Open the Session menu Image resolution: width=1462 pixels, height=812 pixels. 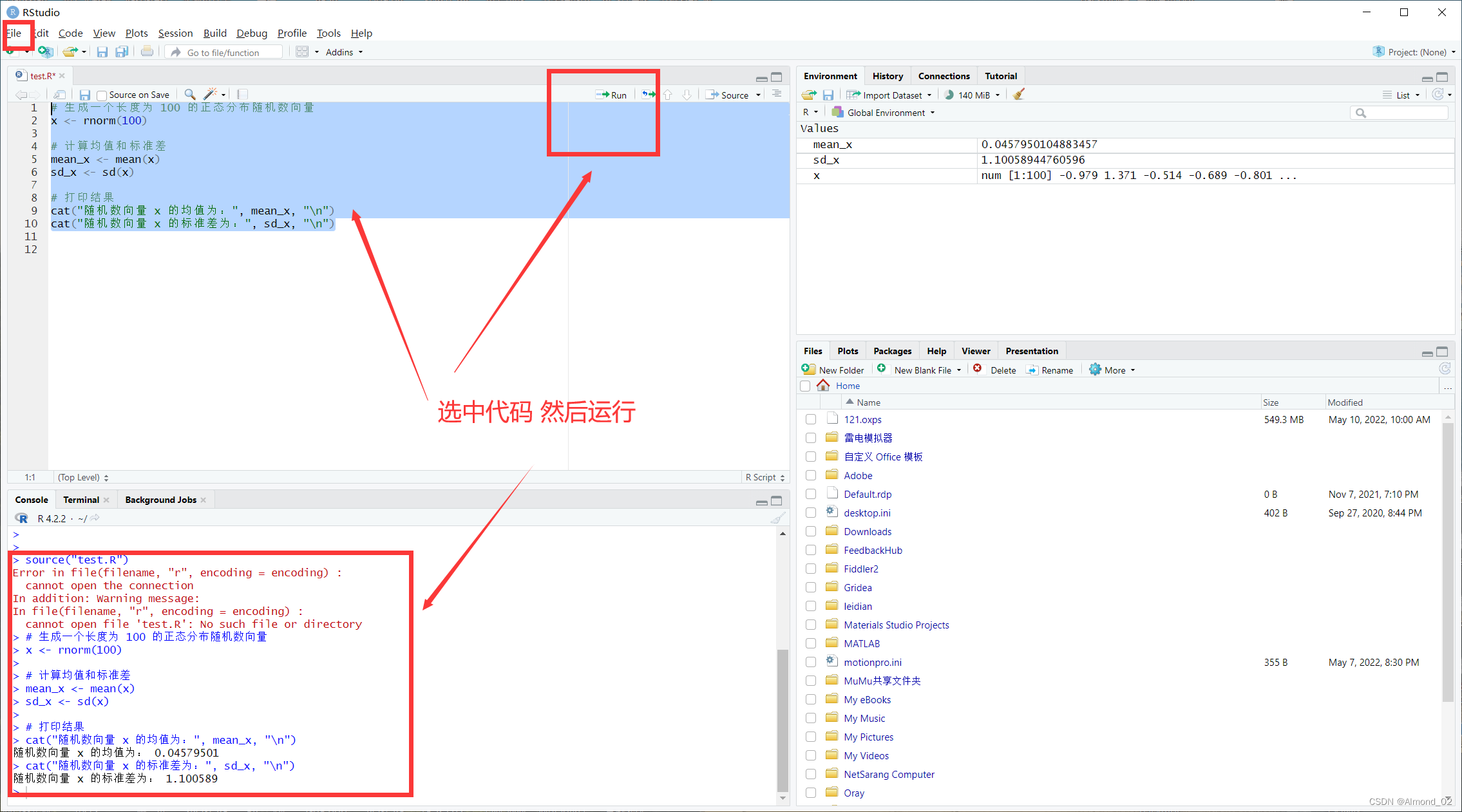[175, 33]
